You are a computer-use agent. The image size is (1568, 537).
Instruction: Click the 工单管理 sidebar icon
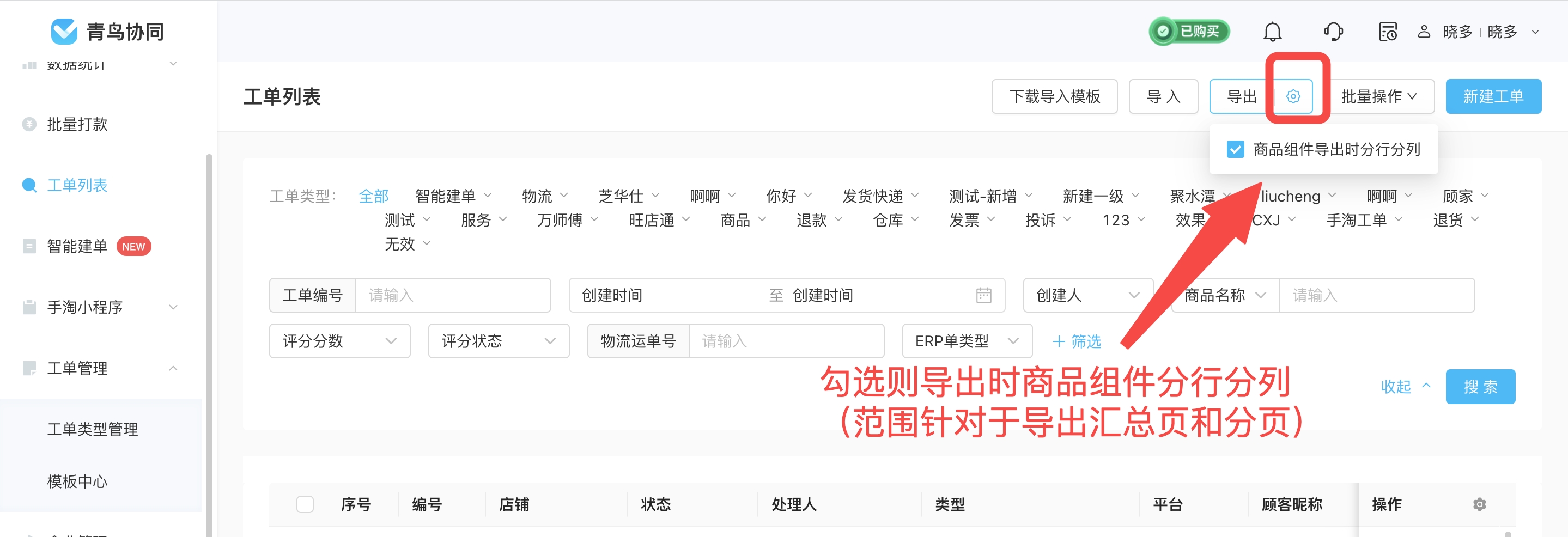coord(29,368)
